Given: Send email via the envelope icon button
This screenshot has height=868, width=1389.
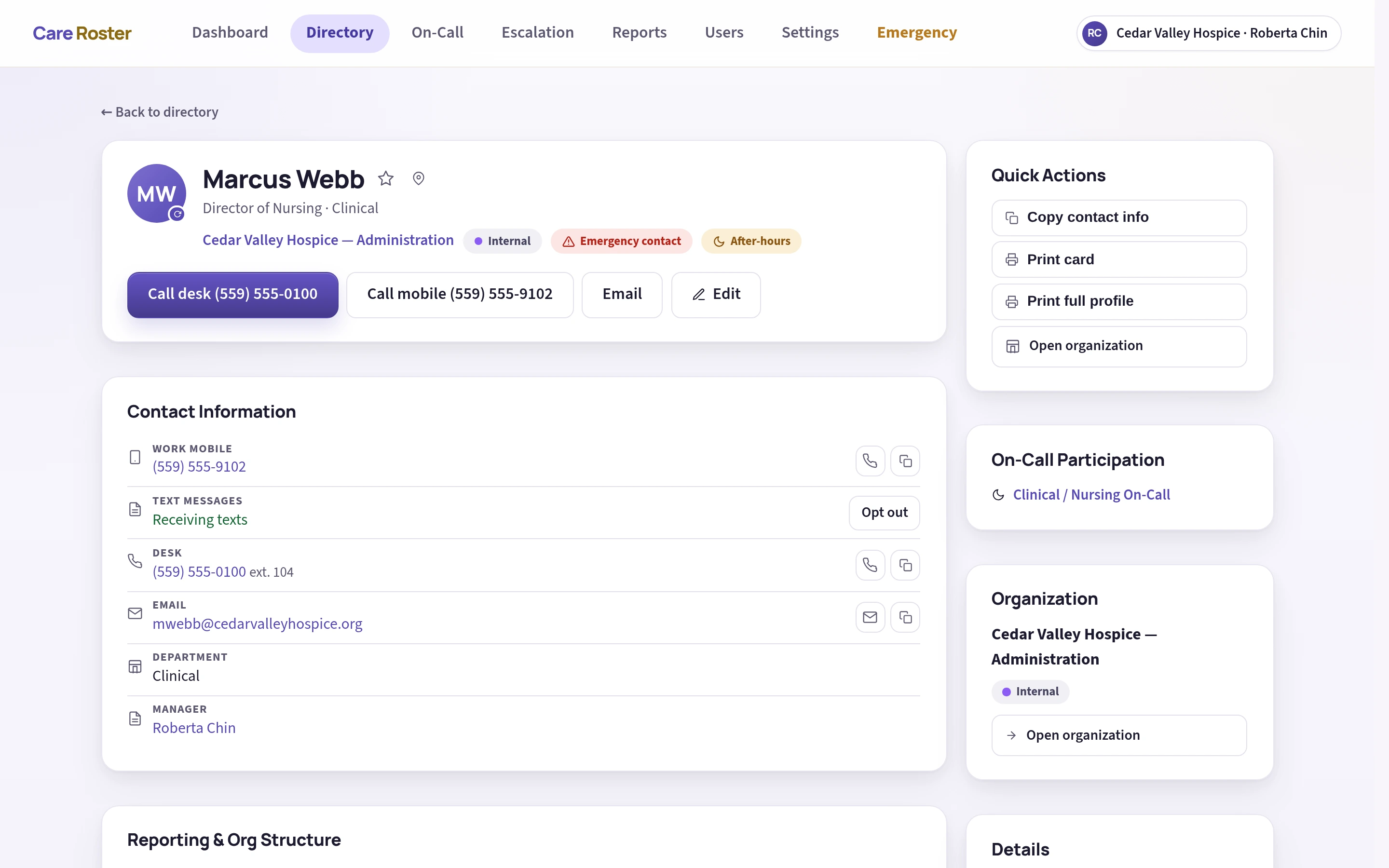Looking at the screenshot, I should pyautogui.click(x=870, y=617).
